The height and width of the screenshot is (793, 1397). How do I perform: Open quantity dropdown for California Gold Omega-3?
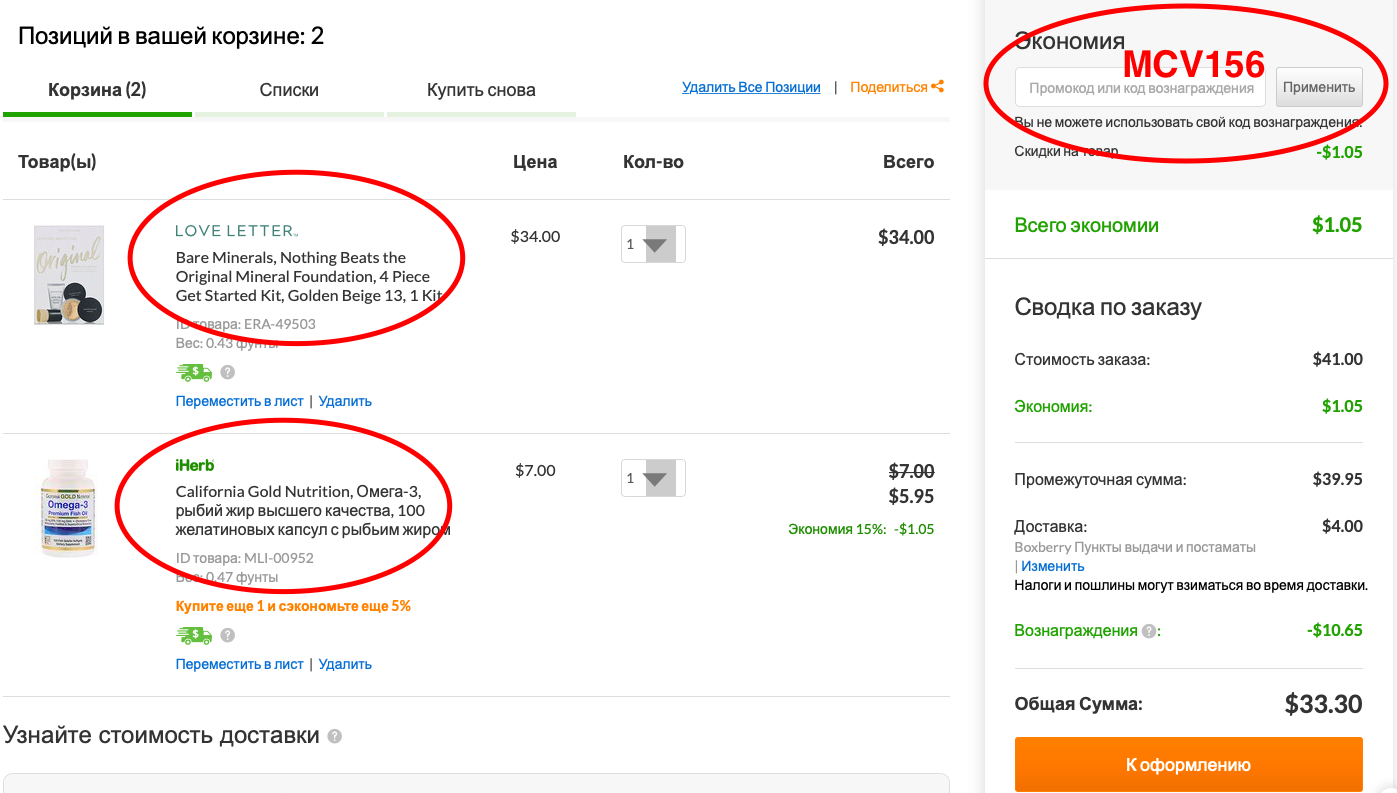click(x=653, y=478)
